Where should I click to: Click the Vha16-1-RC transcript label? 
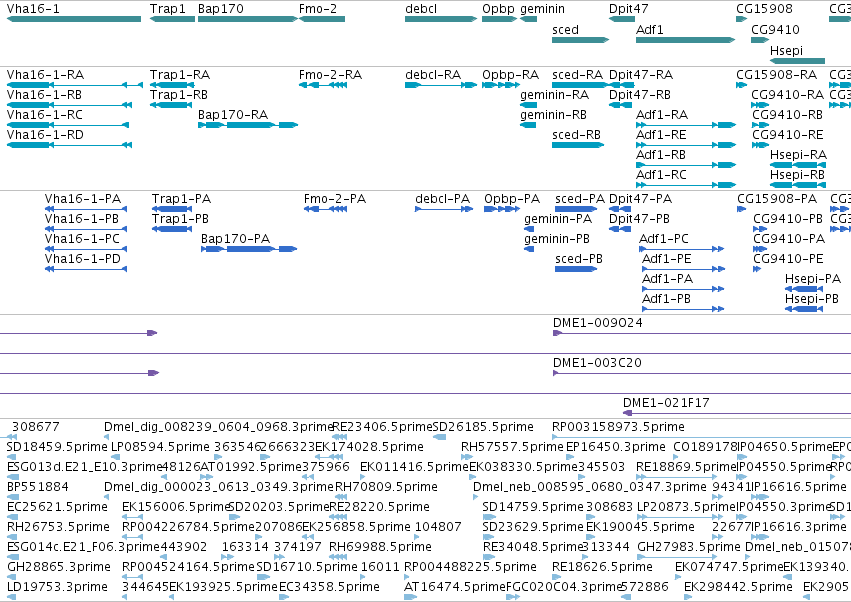pyautogui.click(x=45, y=115)
